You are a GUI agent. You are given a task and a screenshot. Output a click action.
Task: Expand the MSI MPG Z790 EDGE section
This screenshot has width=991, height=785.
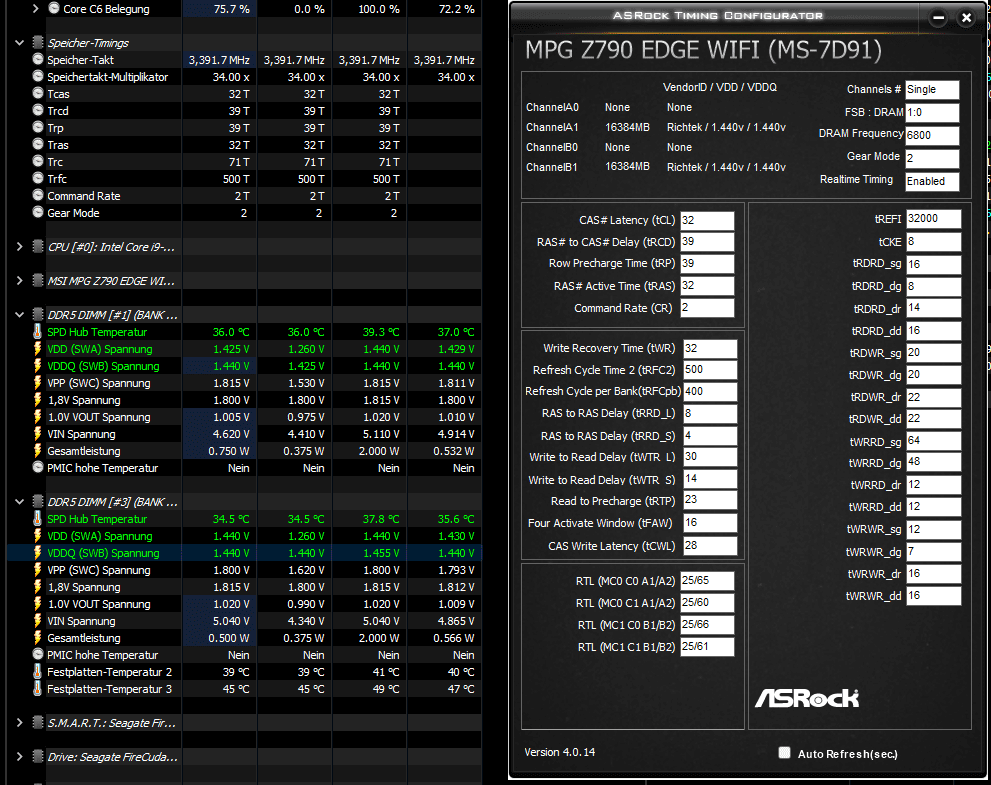(x=20, y=281)
